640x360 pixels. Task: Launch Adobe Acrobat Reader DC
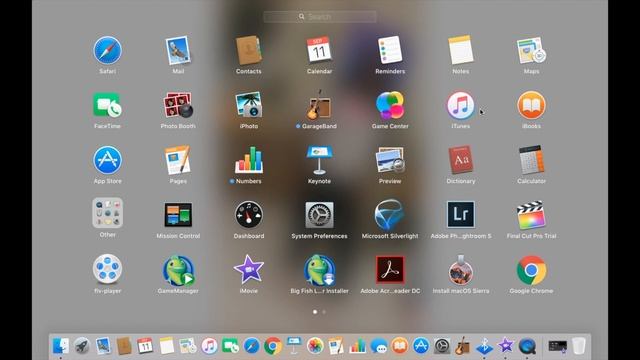click(x=390, y=269)
